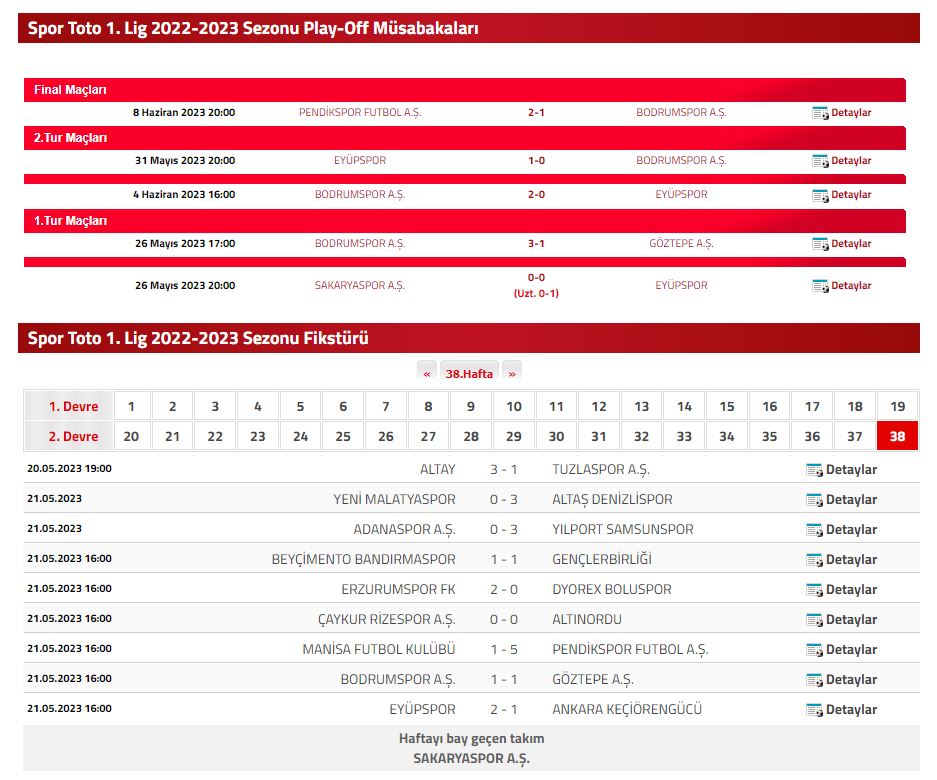Open details icon for Bandırmaspor vs Gençlerbirliği
Image resolution: width=937 pixels, height=780 pixels.
[x=814, y=559]
